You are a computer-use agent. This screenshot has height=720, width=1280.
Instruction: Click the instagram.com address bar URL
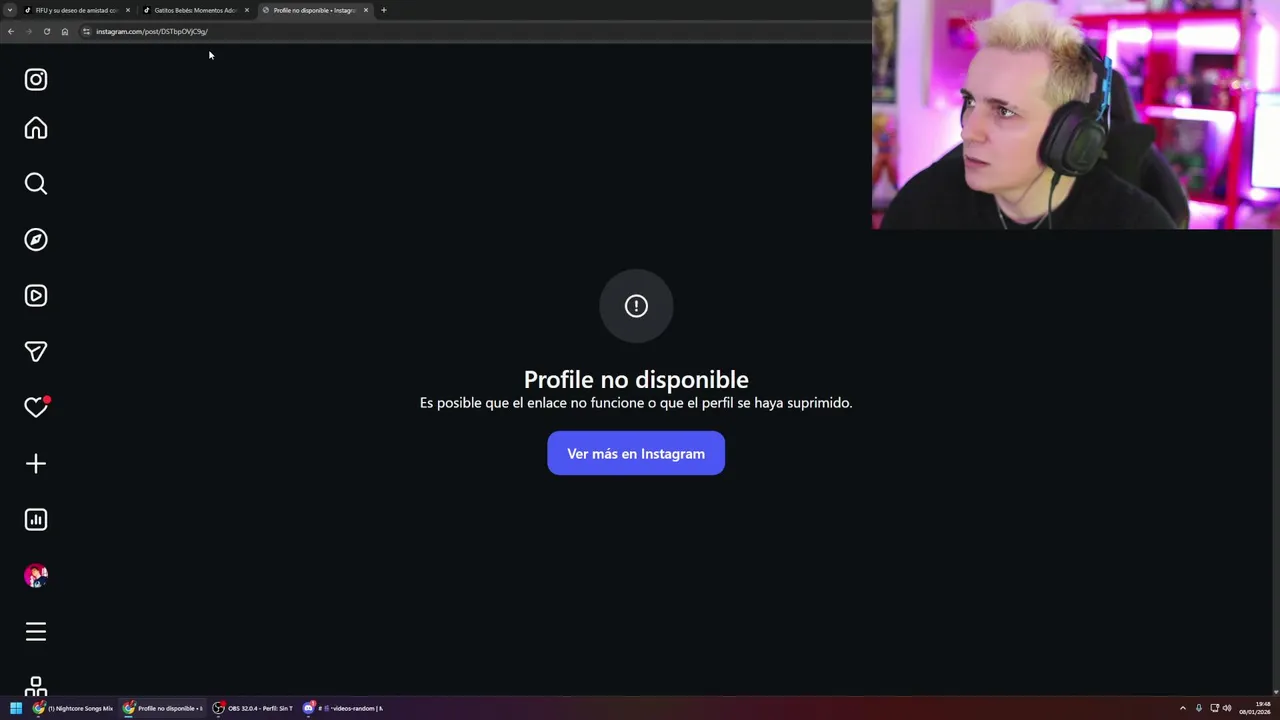tap(152, 31)
